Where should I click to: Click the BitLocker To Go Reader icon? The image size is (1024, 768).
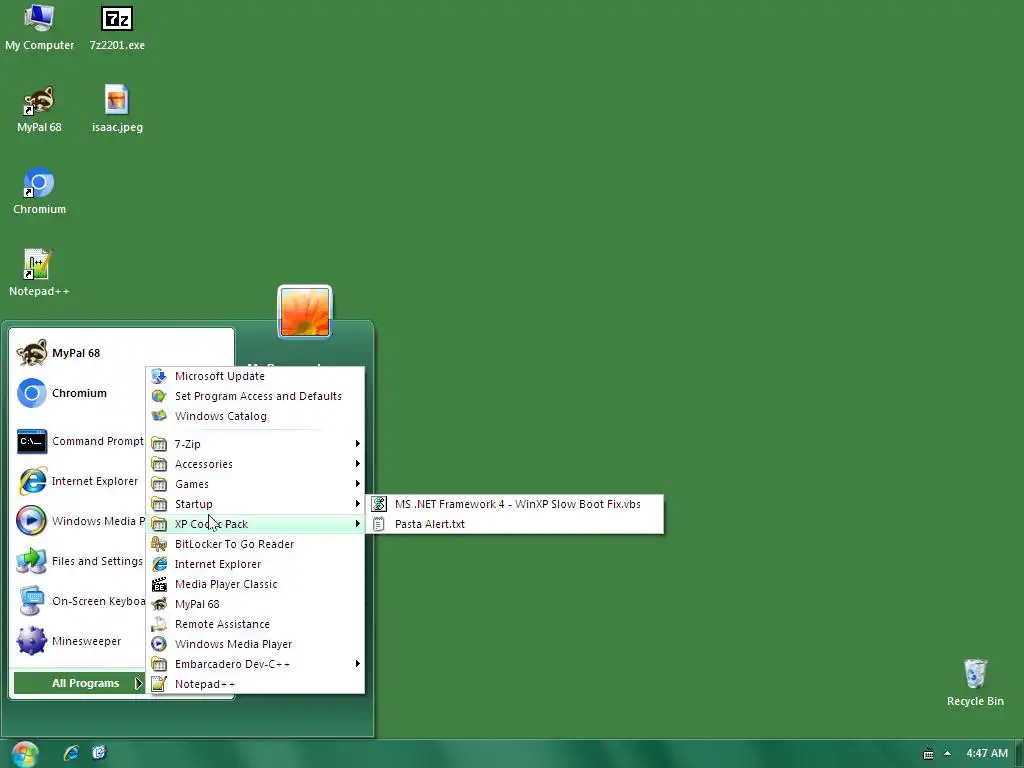pyautogui.click(x=159, y=544)
